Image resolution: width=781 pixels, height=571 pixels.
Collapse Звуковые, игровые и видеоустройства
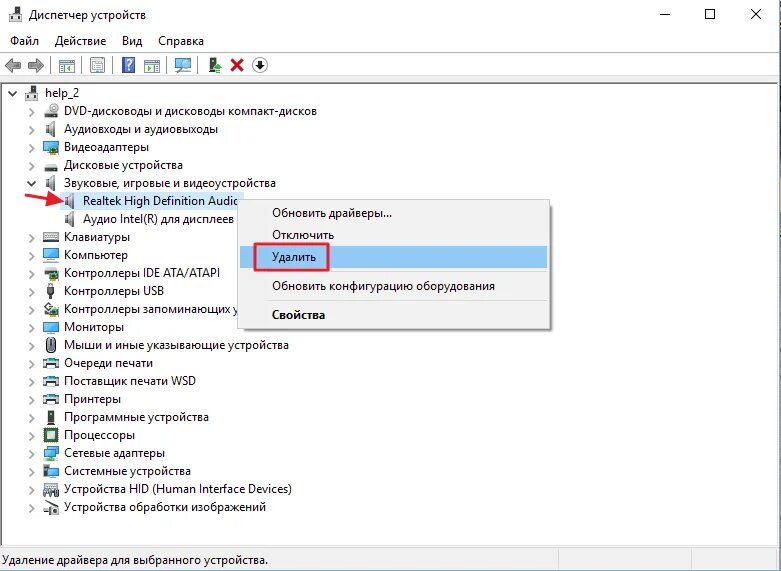pyautogui.click(x=31, y=183)
